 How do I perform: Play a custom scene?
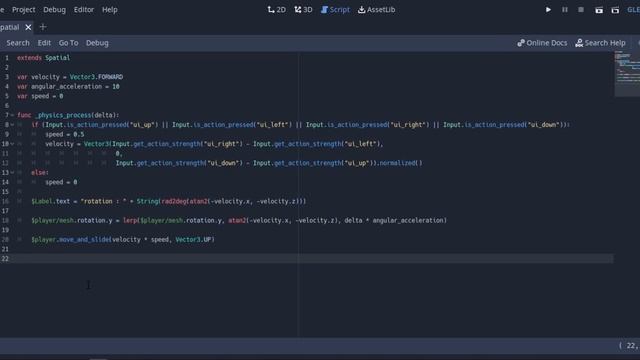(615, 10)
